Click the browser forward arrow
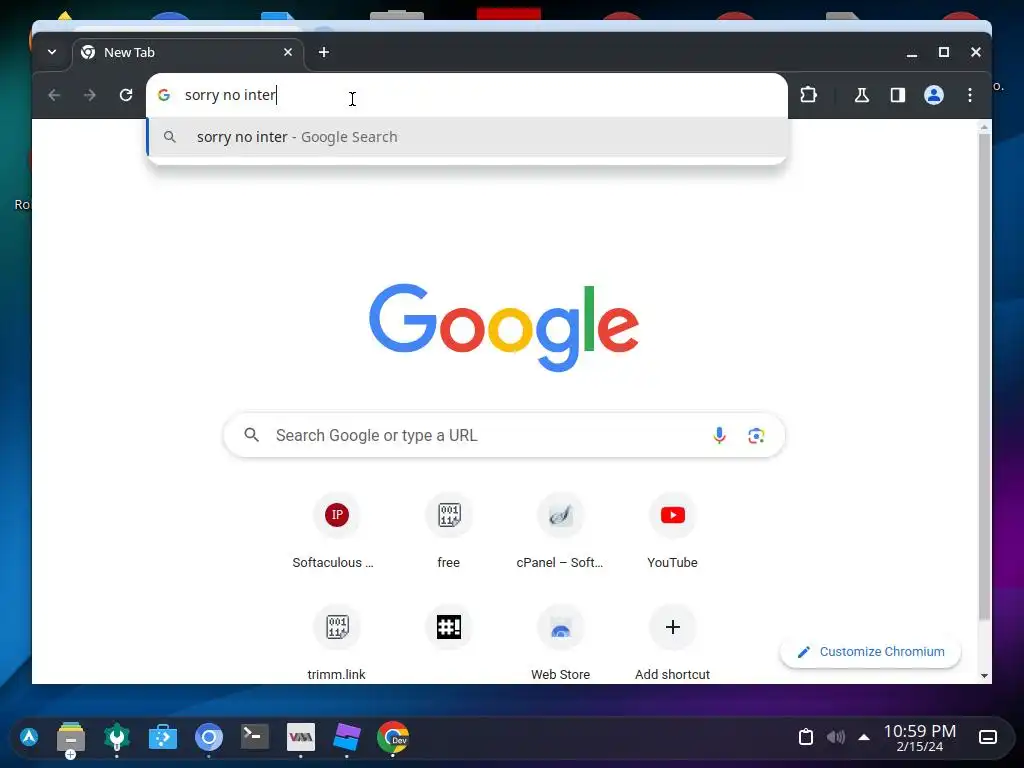Image resolution: width=1024 pixels, height=768 pixels. coord(89,95)
